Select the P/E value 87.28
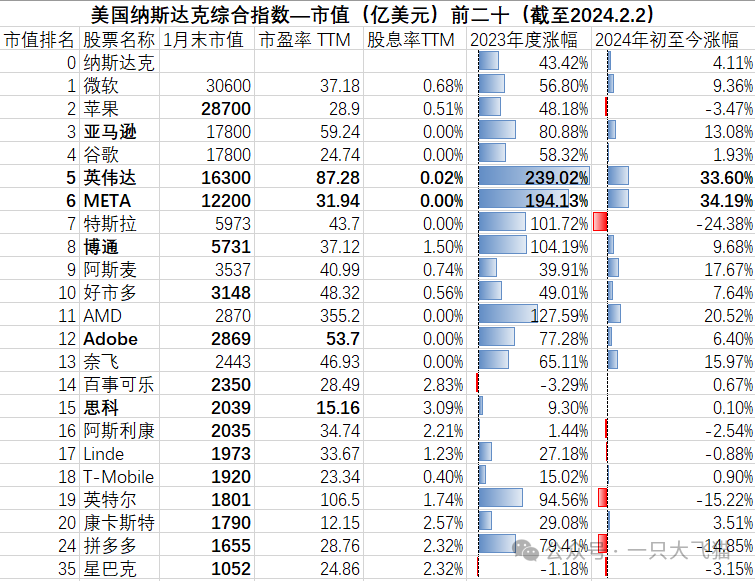Image resolution: width=755 pixels, height=581 pixels. point(338,178)
